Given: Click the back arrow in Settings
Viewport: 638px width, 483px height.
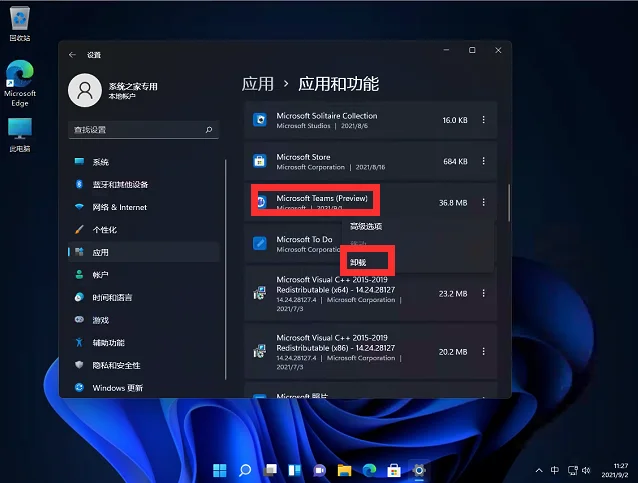Looking at the screenshot, I should 72,55.
